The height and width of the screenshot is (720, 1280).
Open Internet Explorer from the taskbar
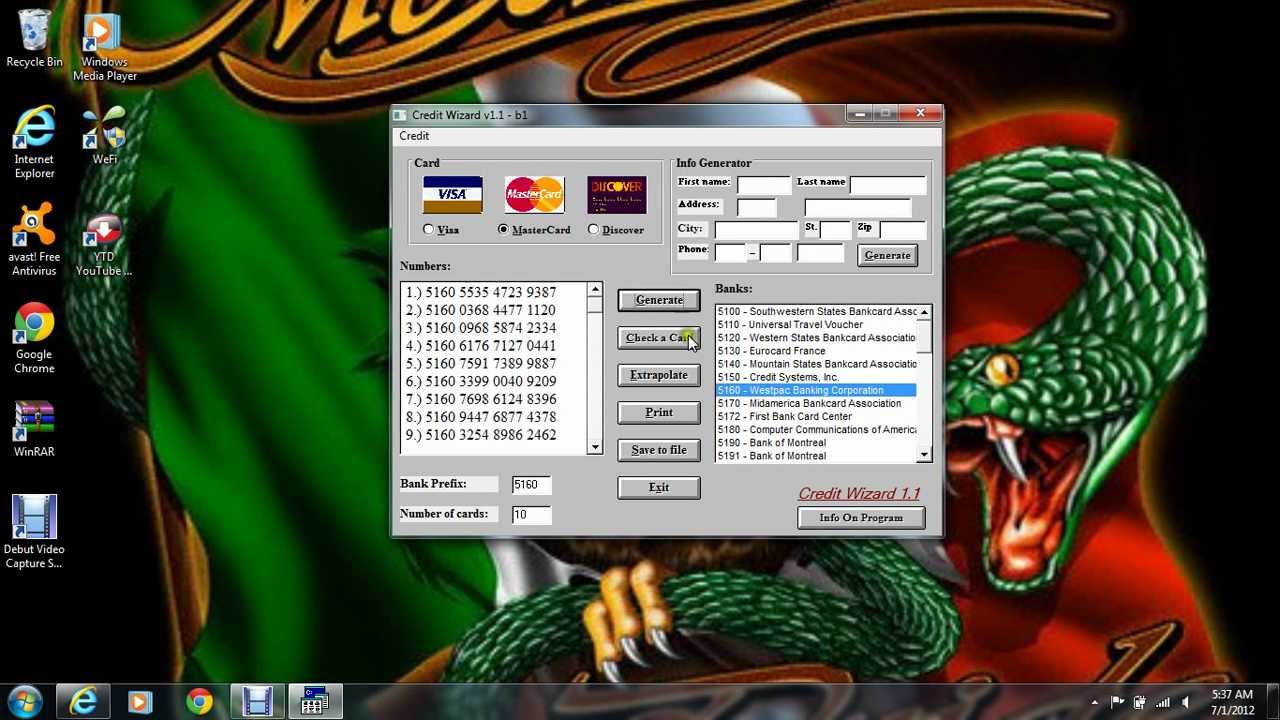pyautogui.click(x=82, y=702)
